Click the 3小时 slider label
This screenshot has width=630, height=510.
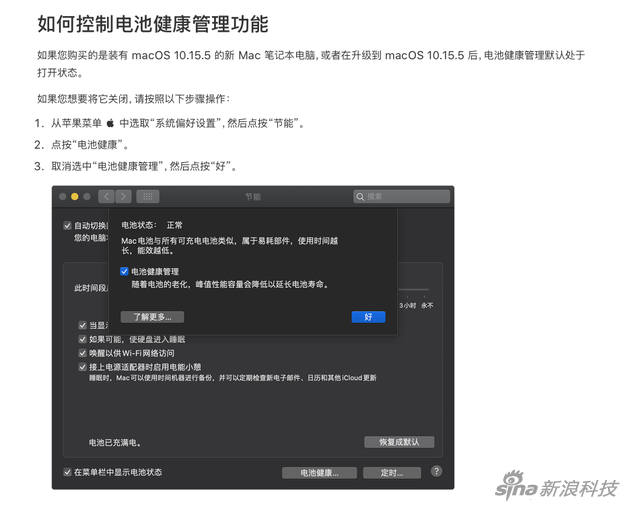click(407, 305)
